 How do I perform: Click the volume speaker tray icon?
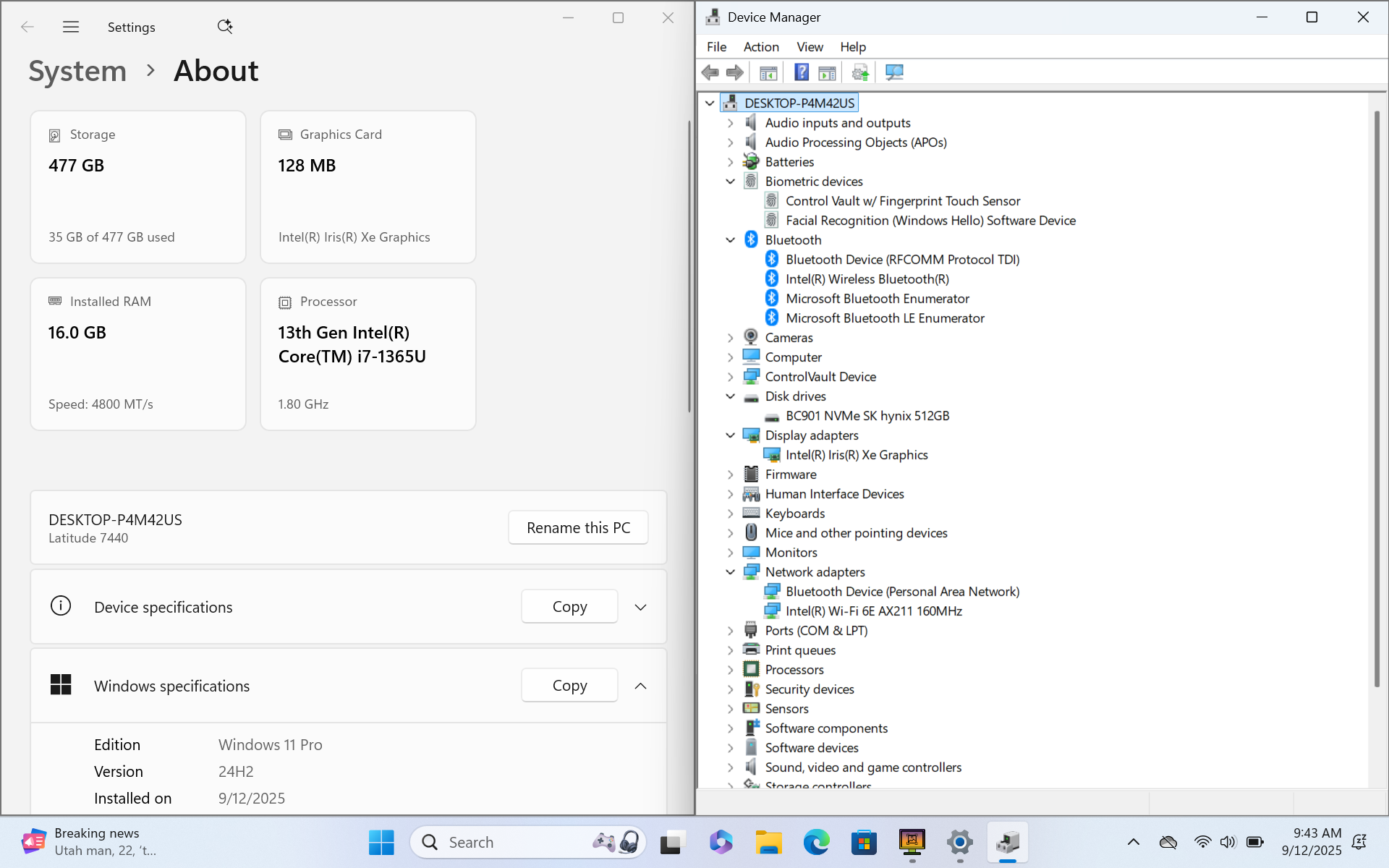pos(1228,842)
